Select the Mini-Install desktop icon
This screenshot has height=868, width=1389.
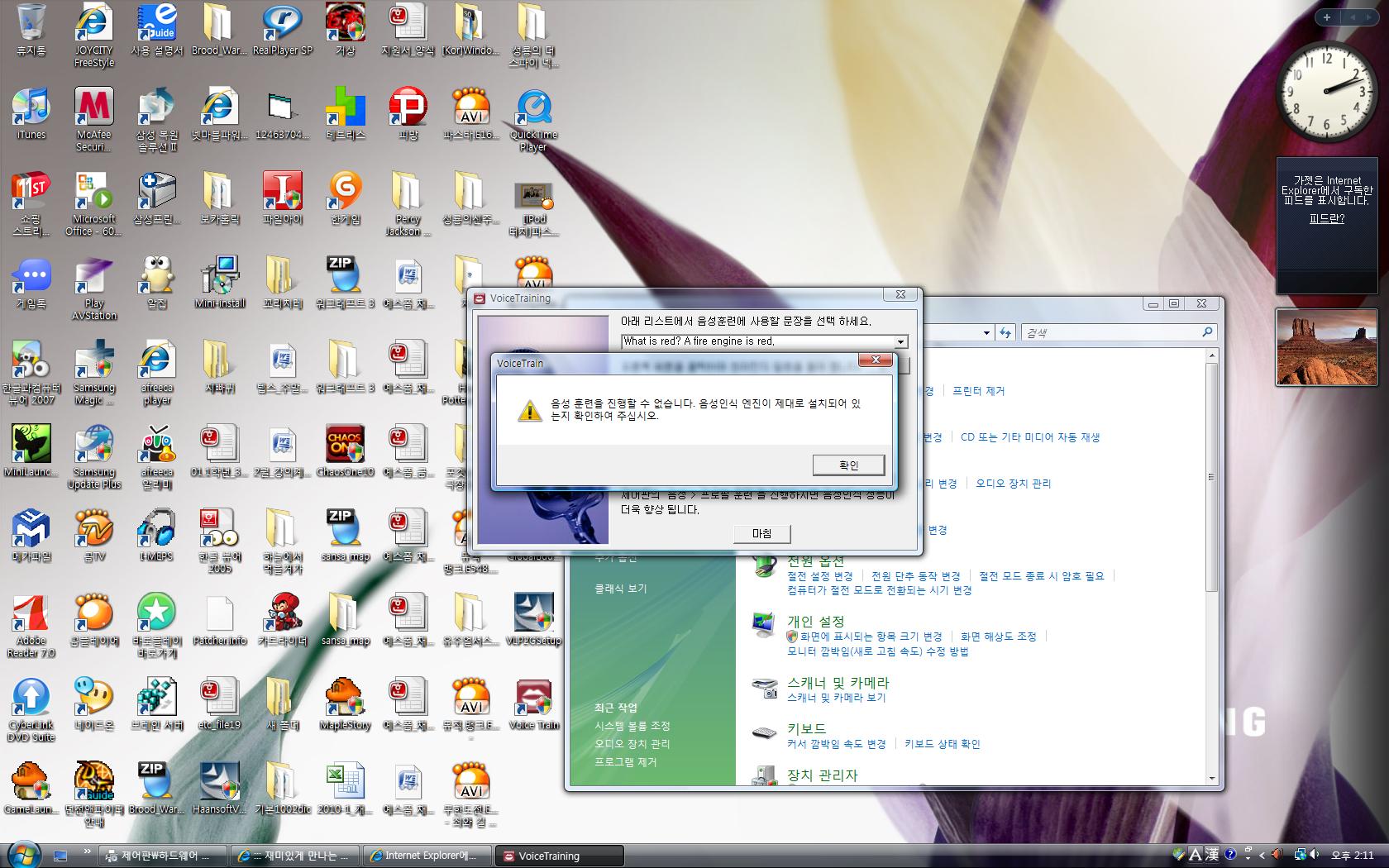coord(220,283)
